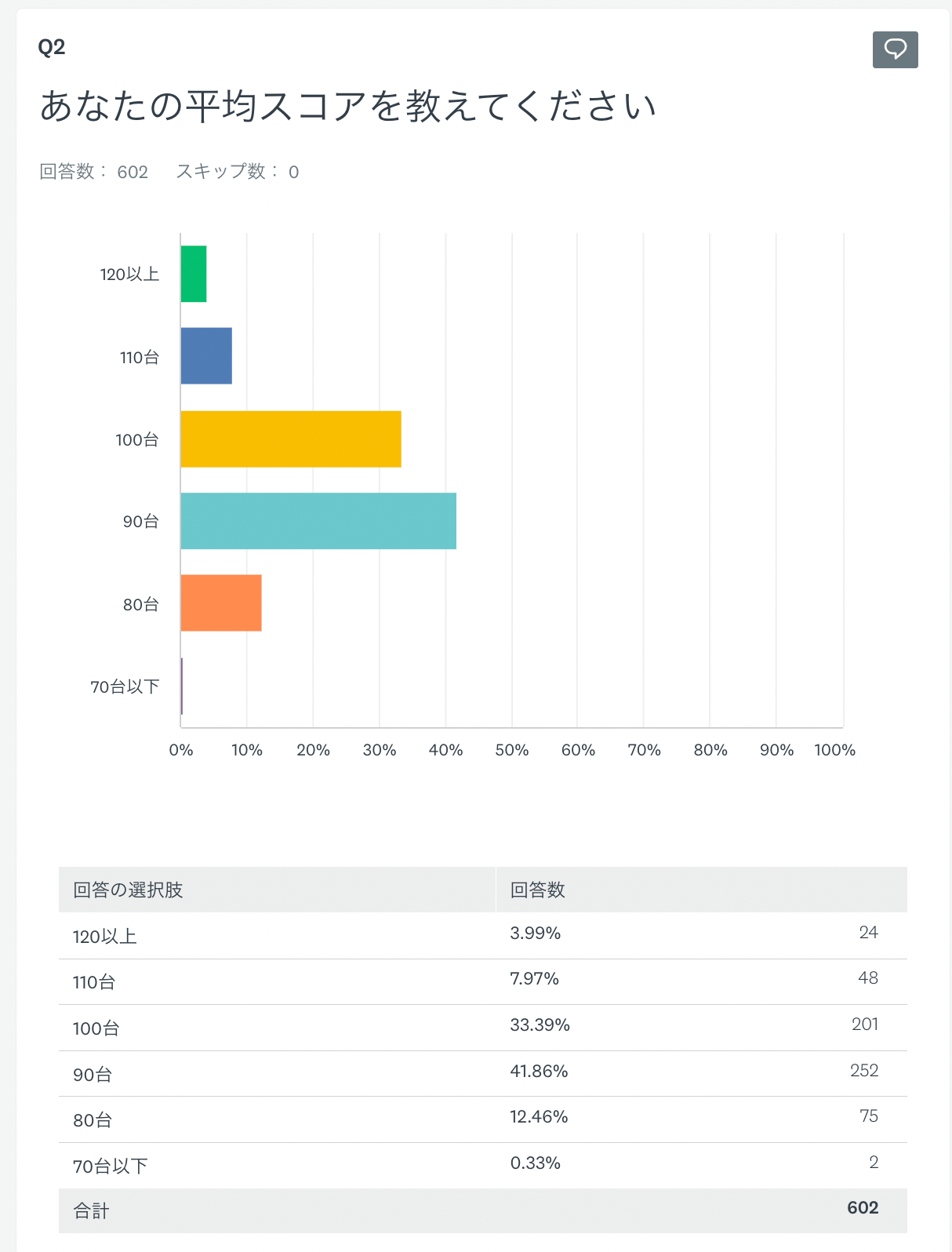Click the 80台 table row label
Viewport: 952px width, 1252px height.
coord(93,1120)
